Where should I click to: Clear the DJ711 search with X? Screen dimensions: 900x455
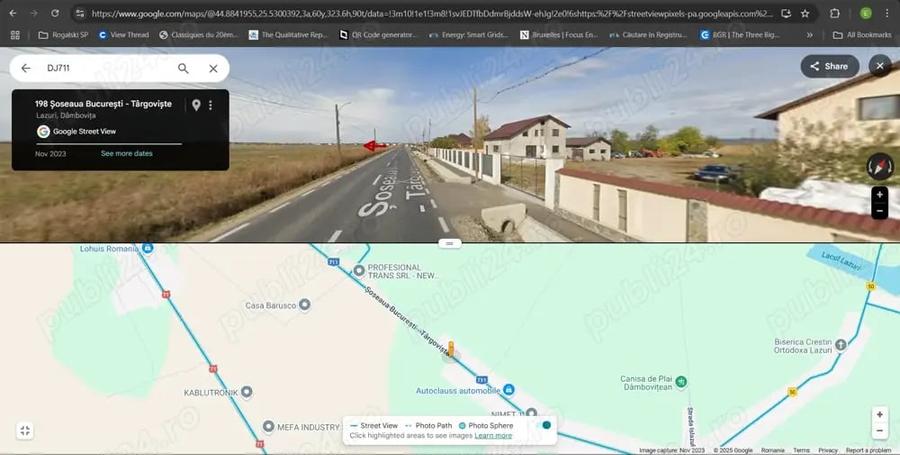point(213,68)
